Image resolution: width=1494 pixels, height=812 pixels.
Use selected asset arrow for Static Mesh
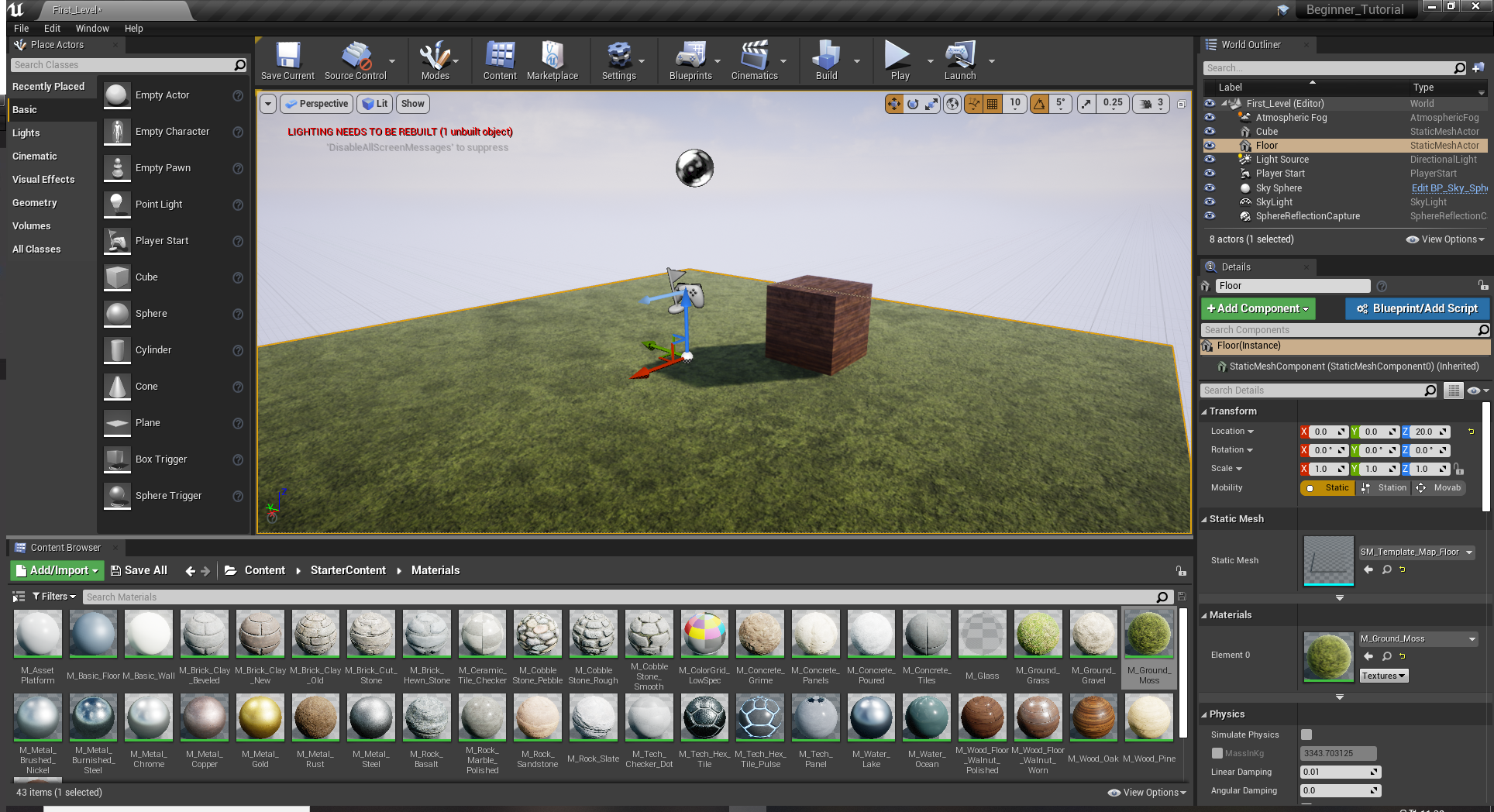pos(1368,569)
